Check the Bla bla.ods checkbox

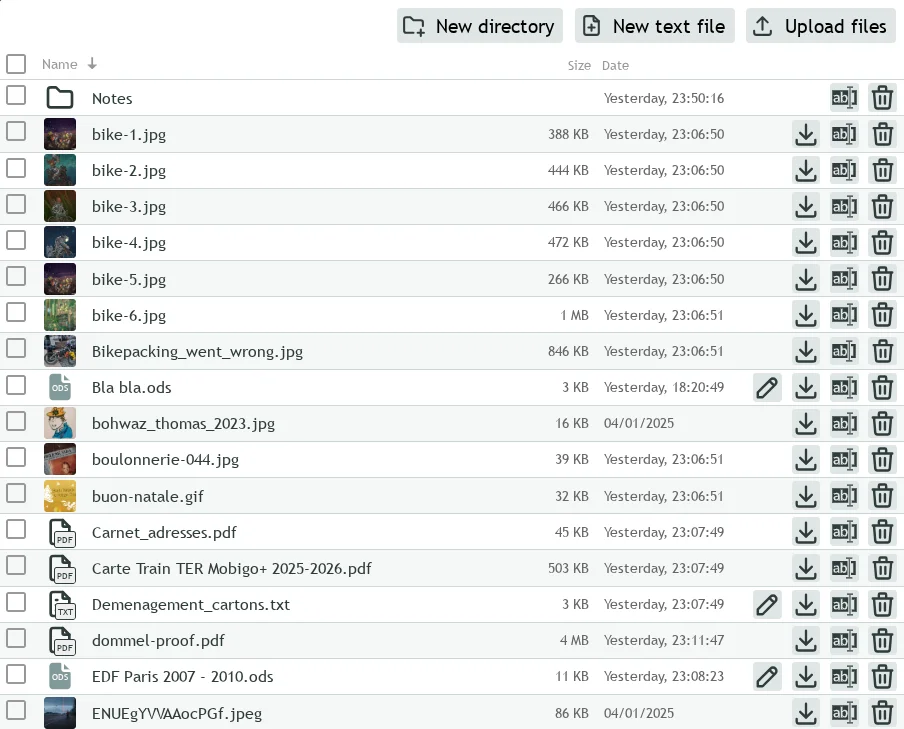16,385
